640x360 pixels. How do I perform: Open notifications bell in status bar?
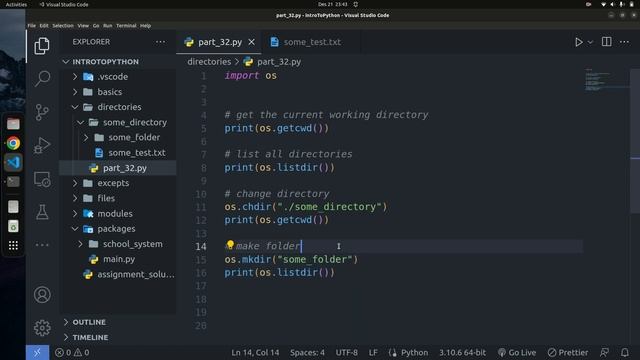coord(625,353)
